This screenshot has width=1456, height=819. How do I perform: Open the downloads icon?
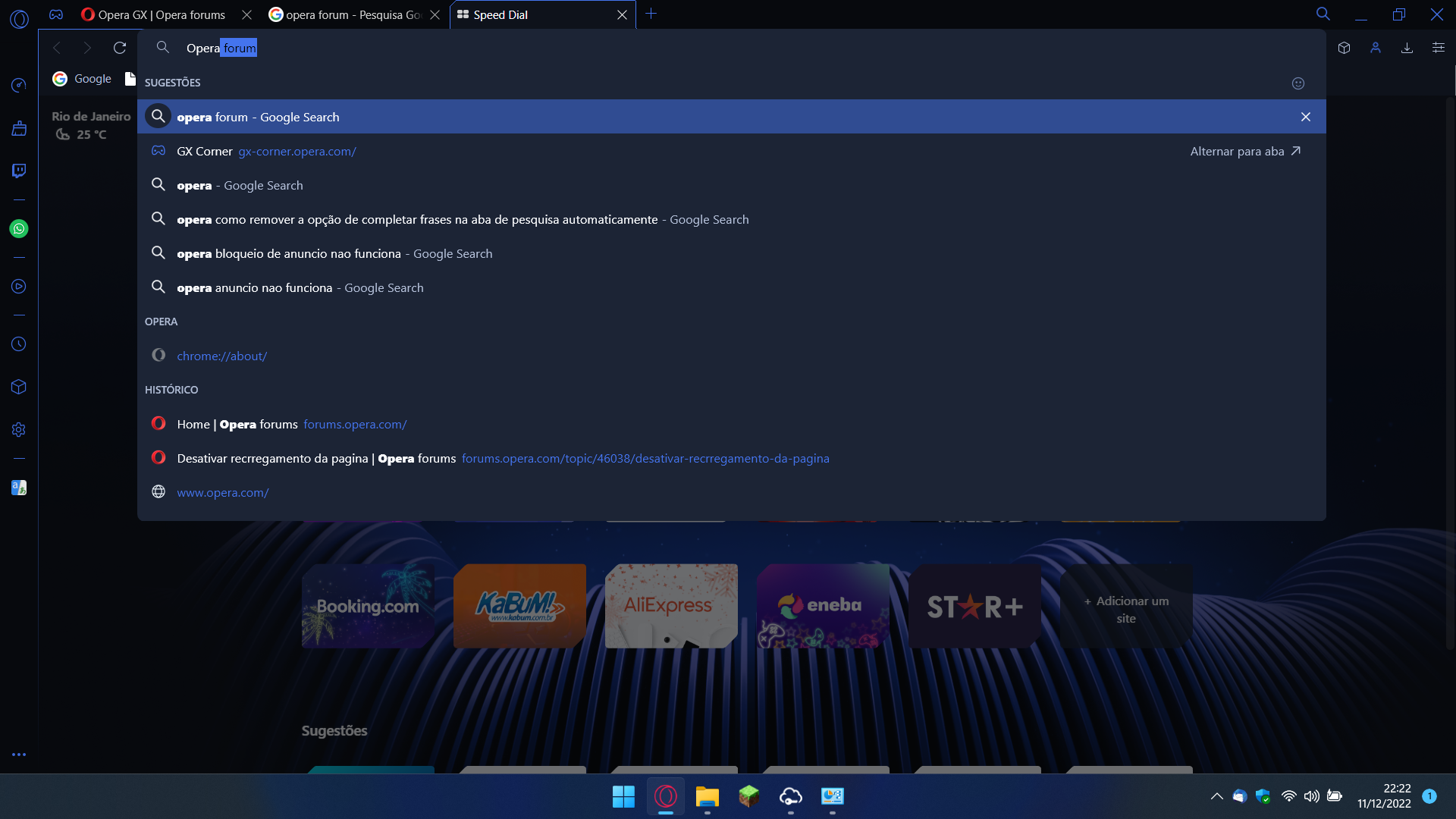click(x=1407, y=48)
